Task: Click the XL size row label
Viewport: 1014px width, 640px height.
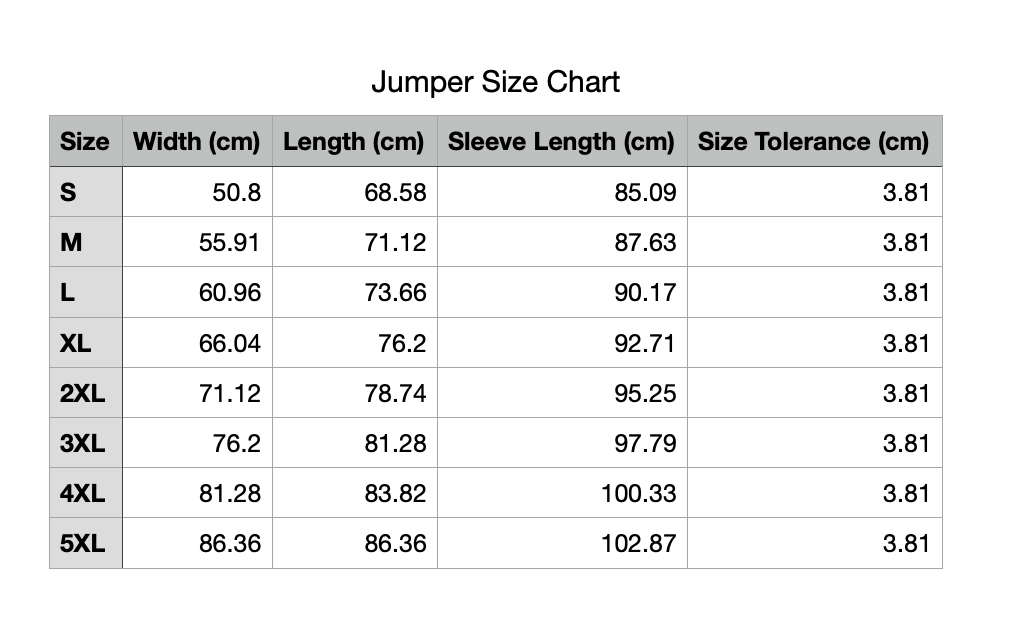Action: (x=75, y=343)
